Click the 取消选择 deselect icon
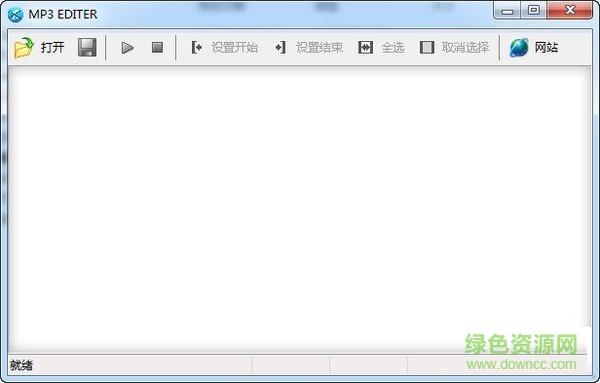 427,48
